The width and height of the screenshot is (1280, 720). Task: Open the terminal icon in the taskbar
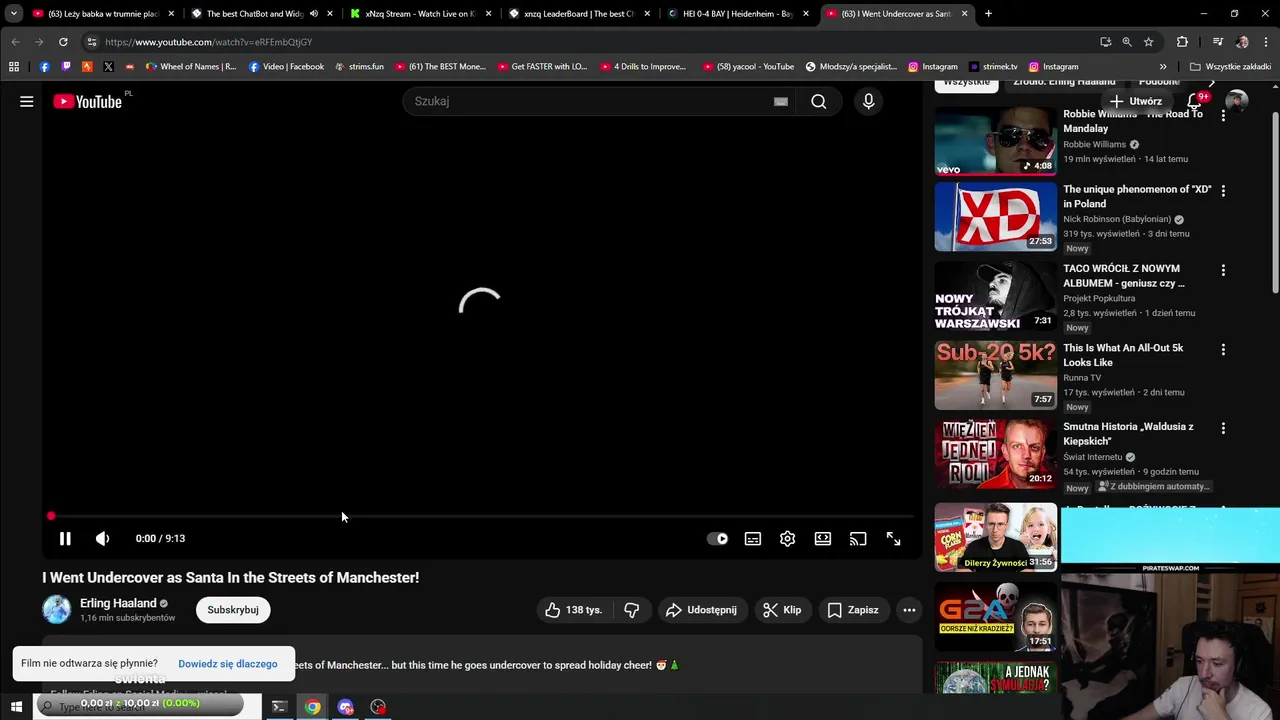click(279, 707)
